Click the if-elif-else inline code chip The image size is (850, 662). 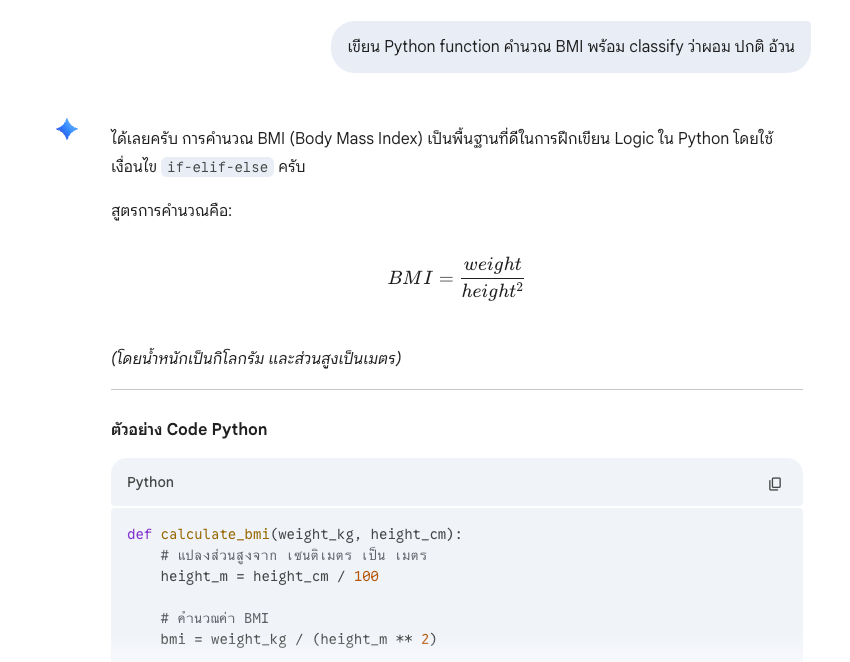(x=217, y=167)
